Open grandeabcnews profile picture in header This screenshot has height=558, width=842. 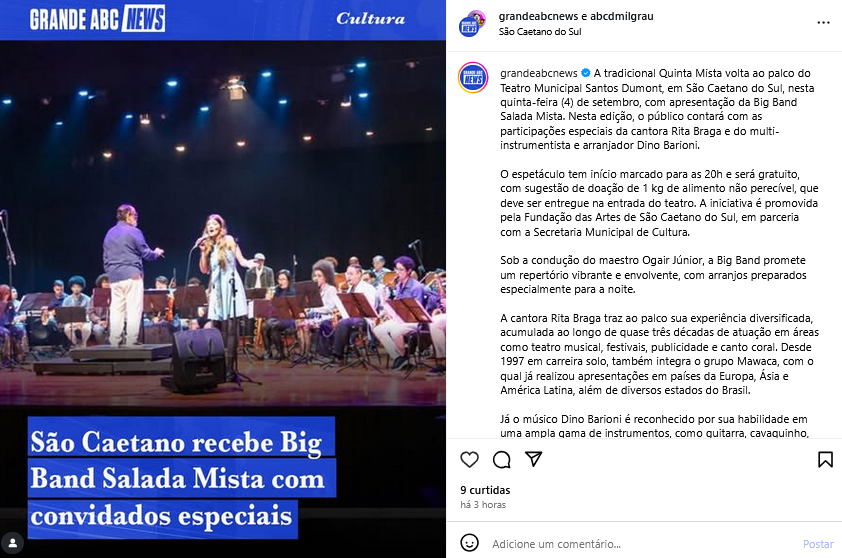point(471,24)
